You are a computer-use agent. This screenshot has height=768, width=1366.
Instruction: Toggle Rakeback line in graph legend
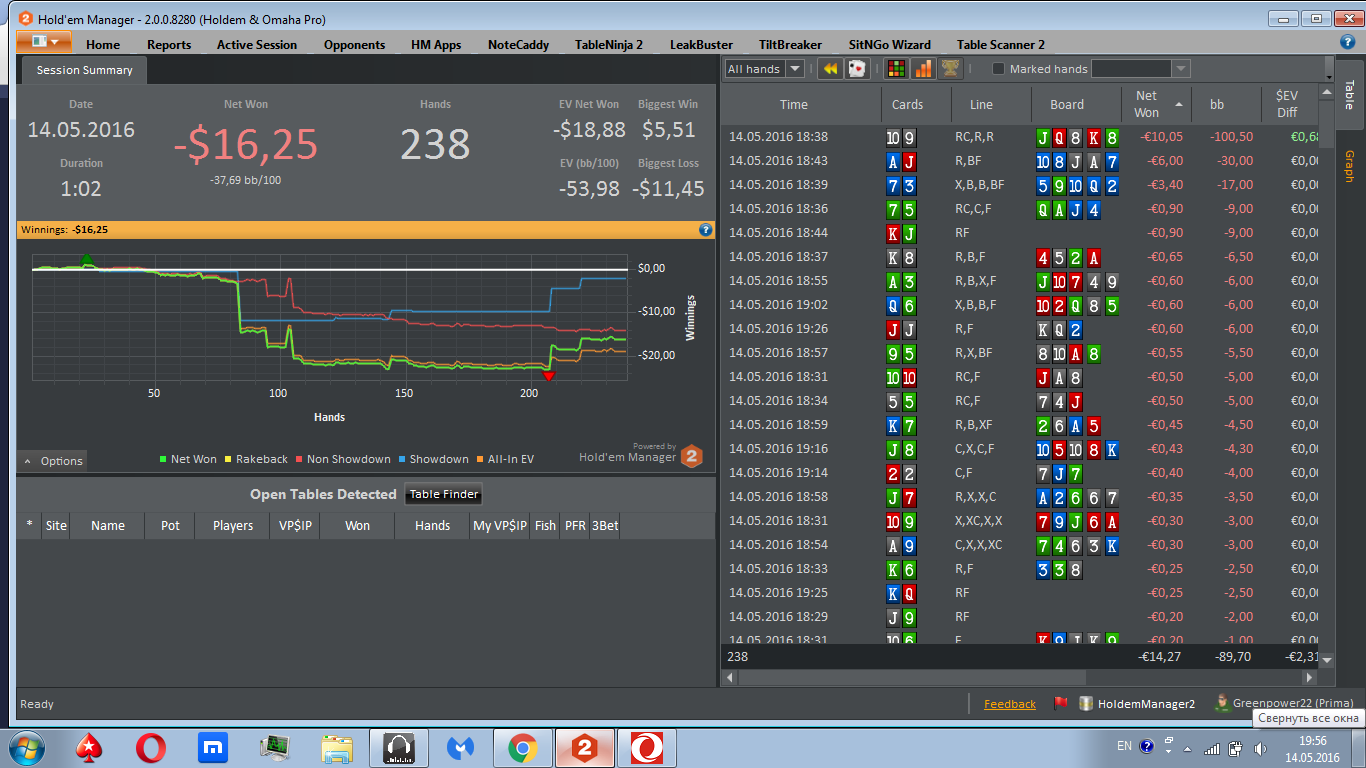[x=256, y=459]
